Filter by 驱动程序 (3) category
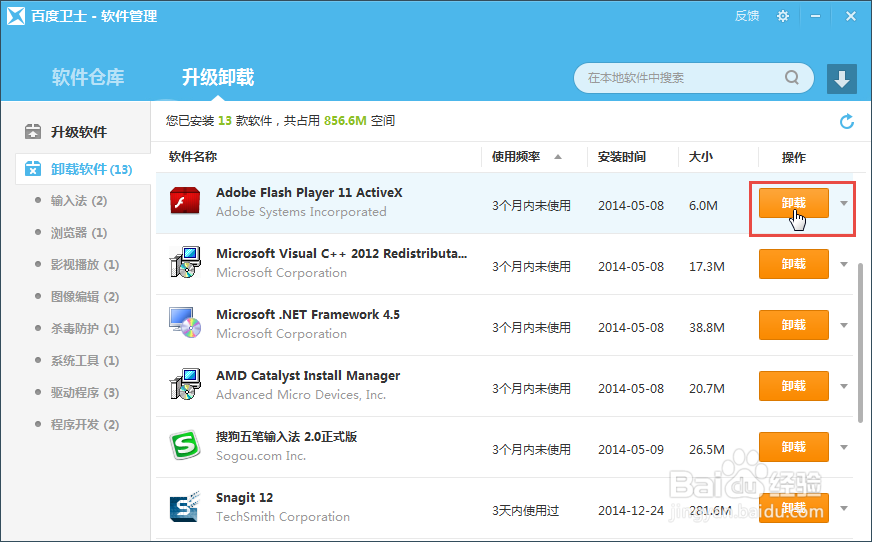 (x=85, y=392)
